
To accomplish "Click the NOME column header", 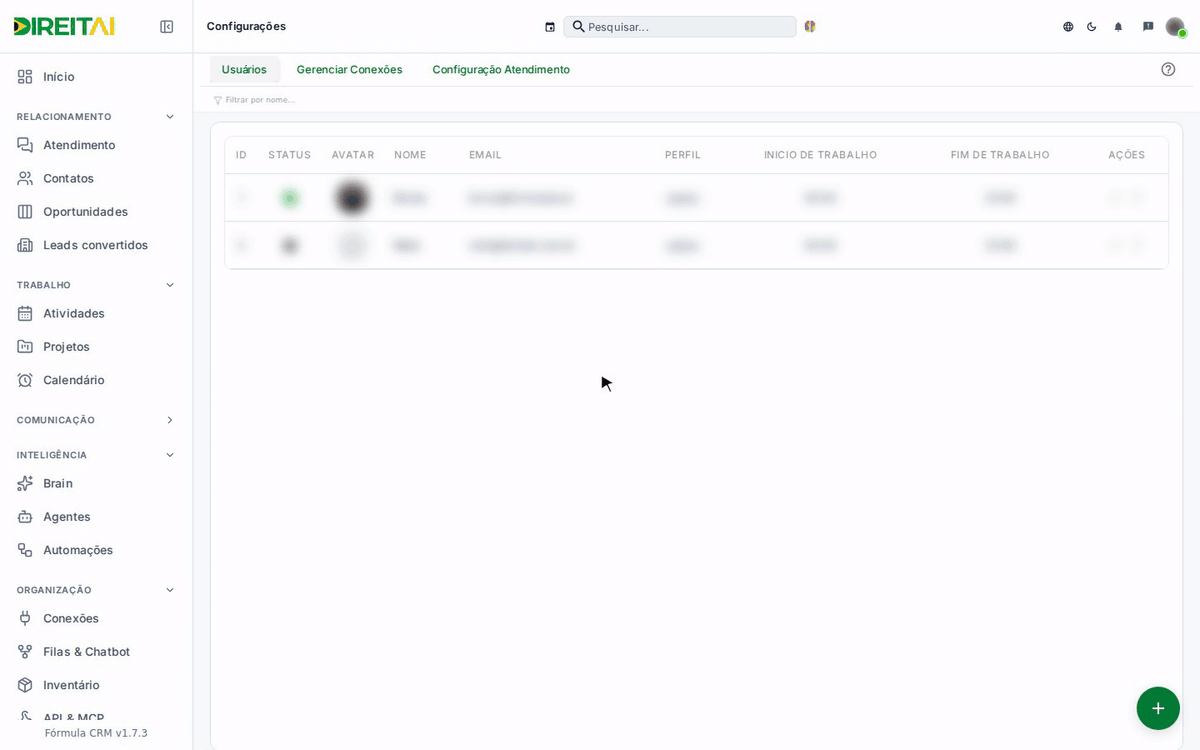I will (410, 155).
